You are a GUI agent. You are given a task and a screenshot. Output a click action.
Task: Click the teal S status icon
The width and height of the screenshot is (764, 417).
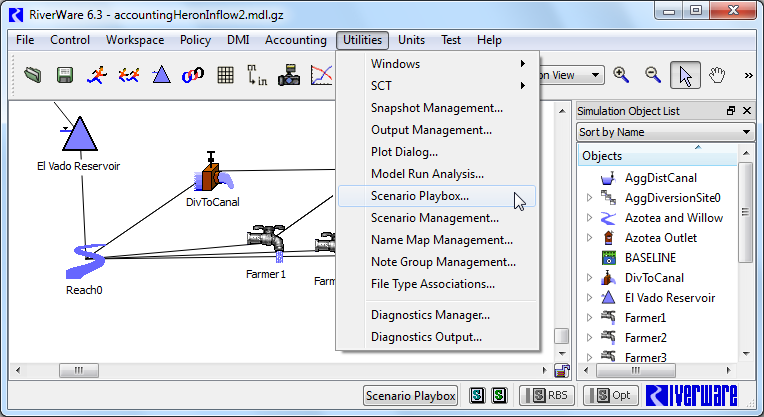coord(477,395)
